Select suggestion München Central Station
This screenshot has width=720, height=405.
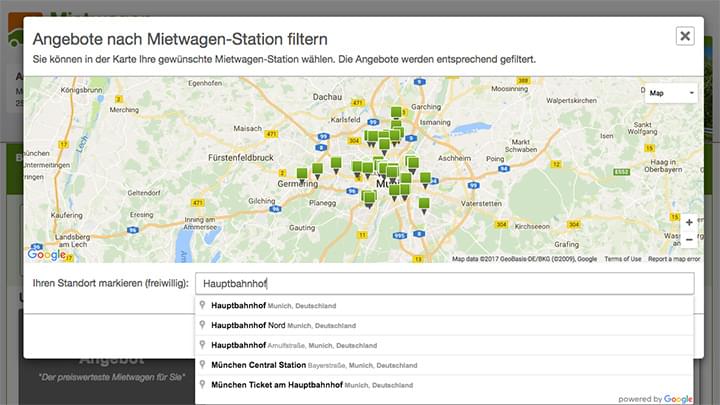(x=444, y=365)
